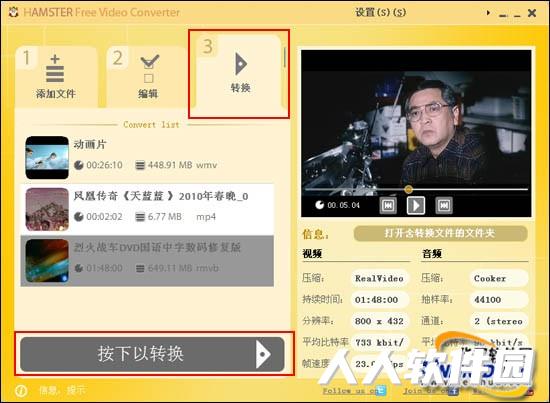Click the small arrow next to minimize
The height and width of the screenshot is (403, 550).
488,13
